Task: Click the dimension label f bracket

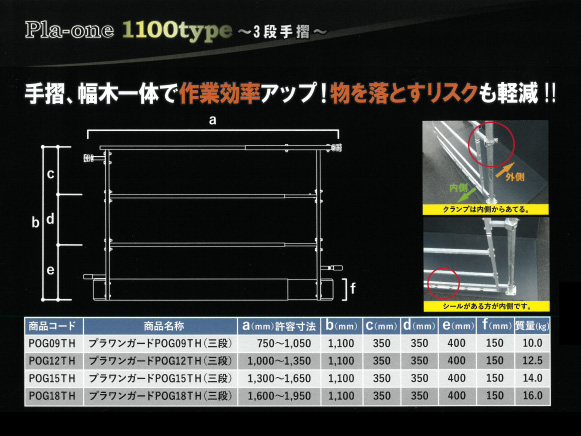Action: [349, 289]
